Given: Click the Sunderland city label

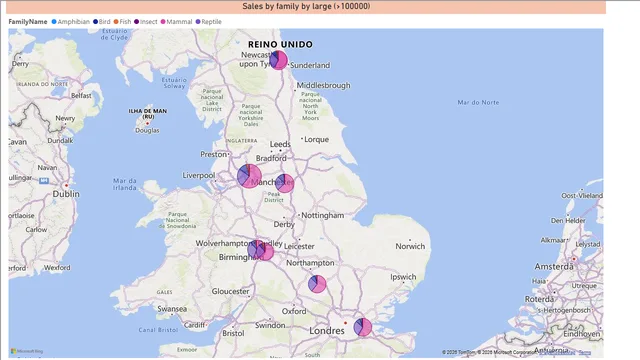Looking at the screenshot, I should (x=310, y=65).
